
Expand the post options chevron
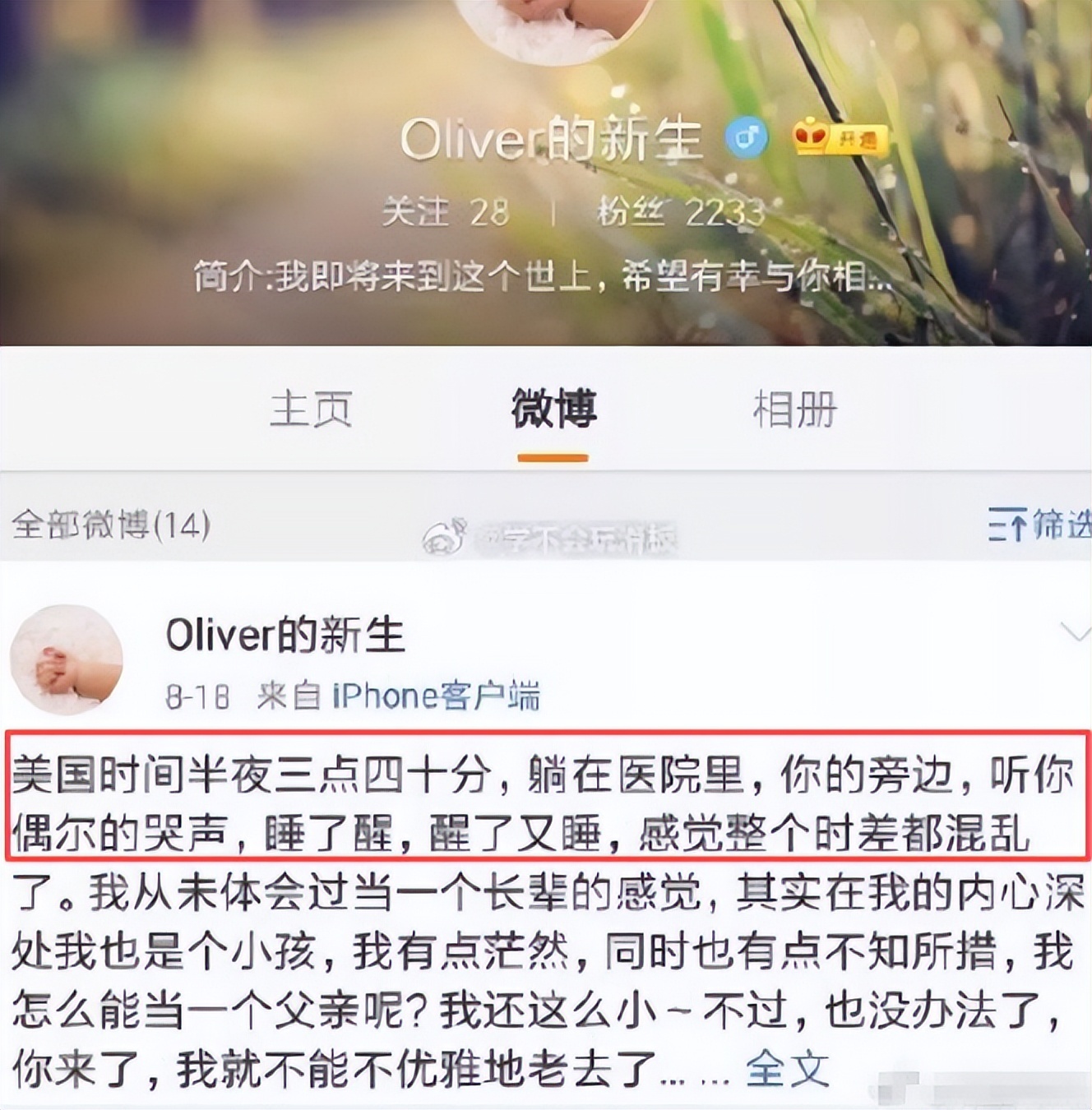tap(1074, 631)
